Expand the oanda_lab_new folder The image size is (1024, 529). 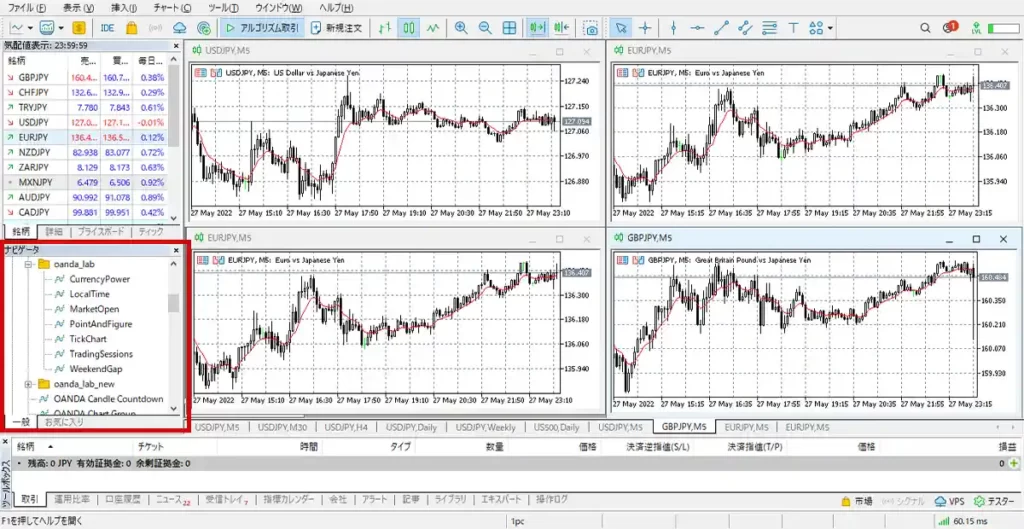click(x=29, y=384)
